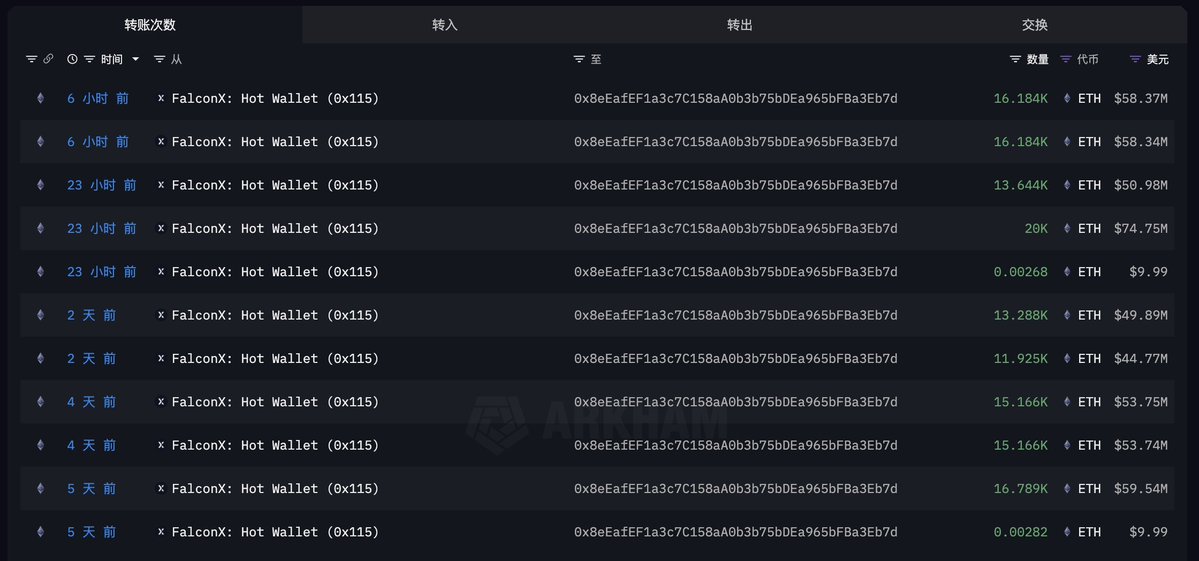Viewport: 1199px width, 561px height.
Task: Click Ethereum icon in first transfer row
Action: [x=41, y=99]
